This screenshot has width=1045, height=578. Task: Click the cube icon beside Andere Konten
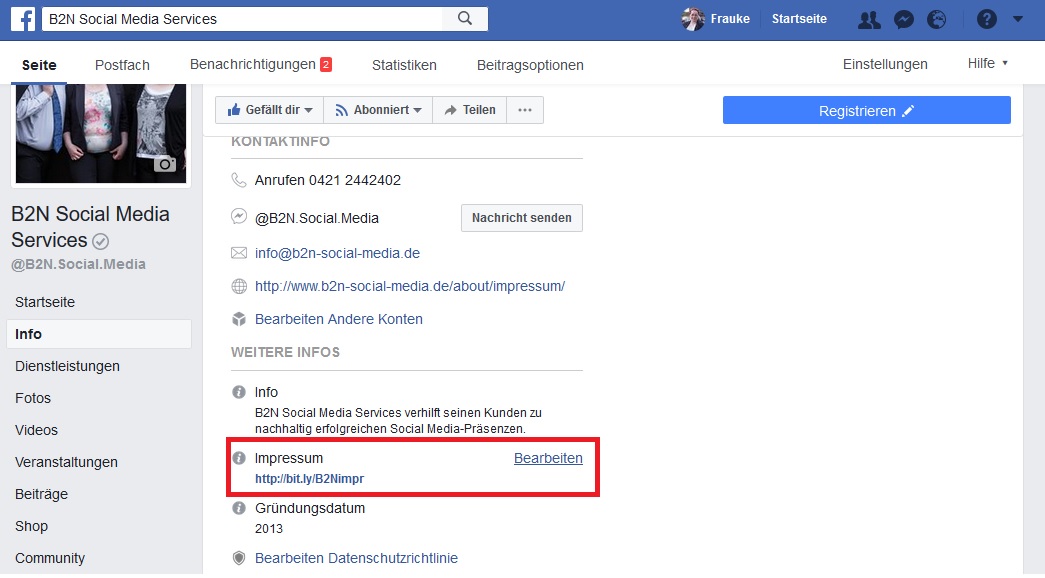[x=239, y=319]
